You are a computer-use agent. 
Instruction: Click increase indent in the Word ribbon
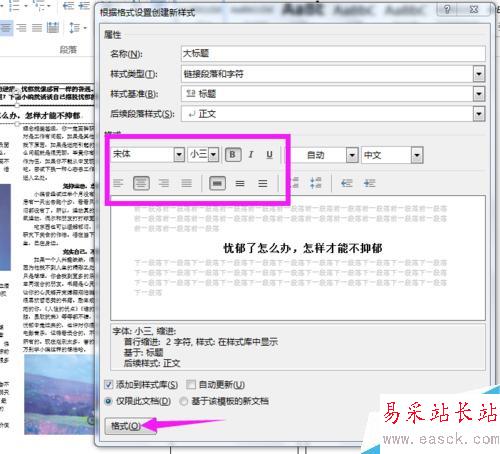(84, 6)
